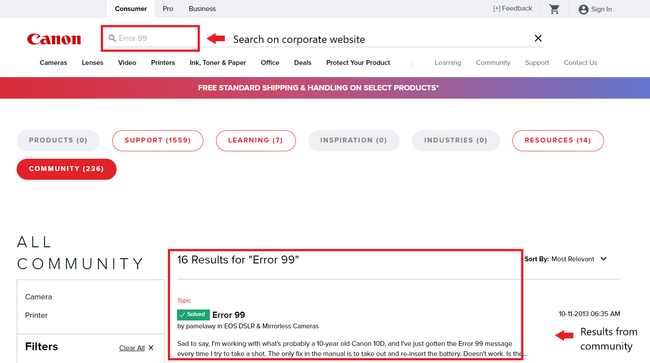Click the Canon logo
The image size is (650, 363).
point(54,39)
